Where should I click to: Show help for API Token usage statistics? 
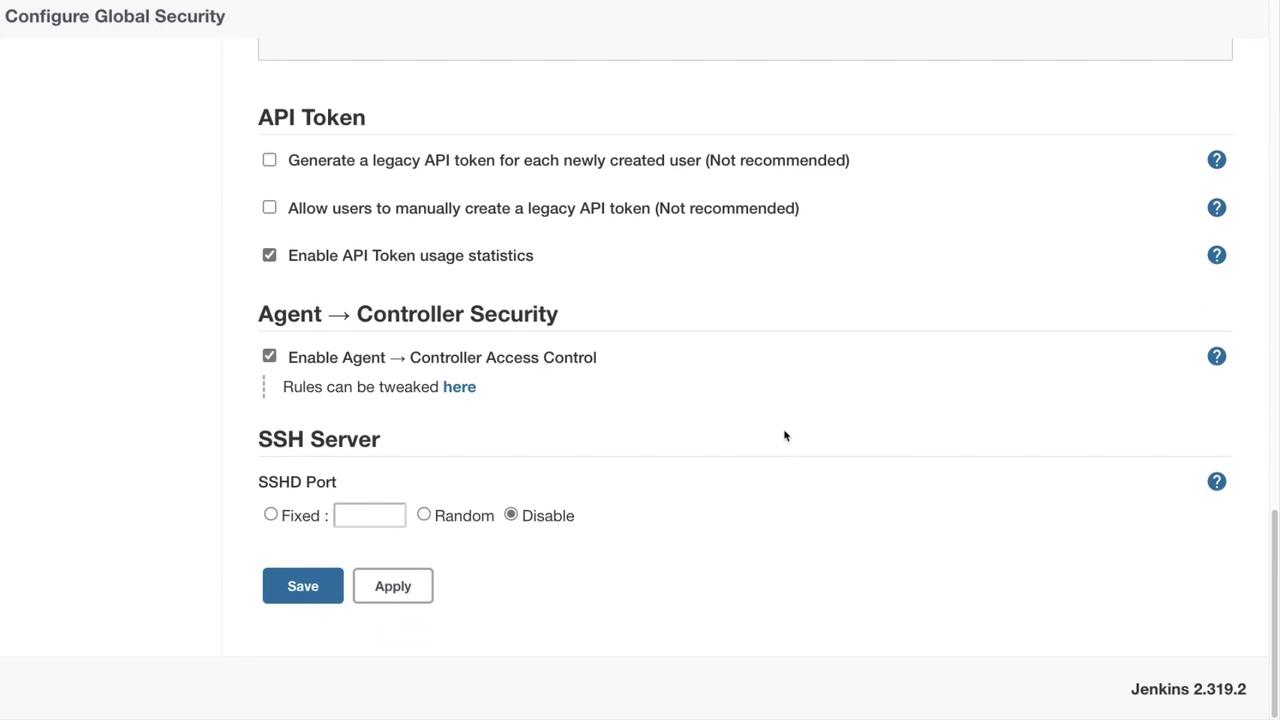click(x=1216, y=255)
